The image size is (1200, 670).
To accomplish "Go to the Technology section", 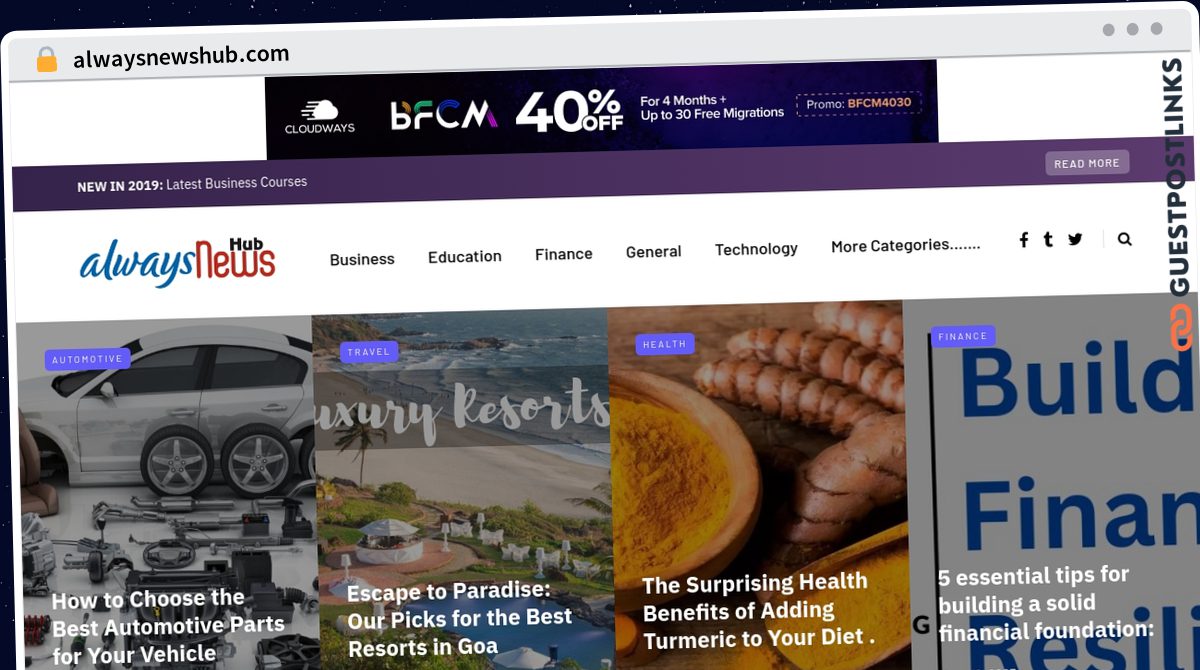I will coord(756,249).
